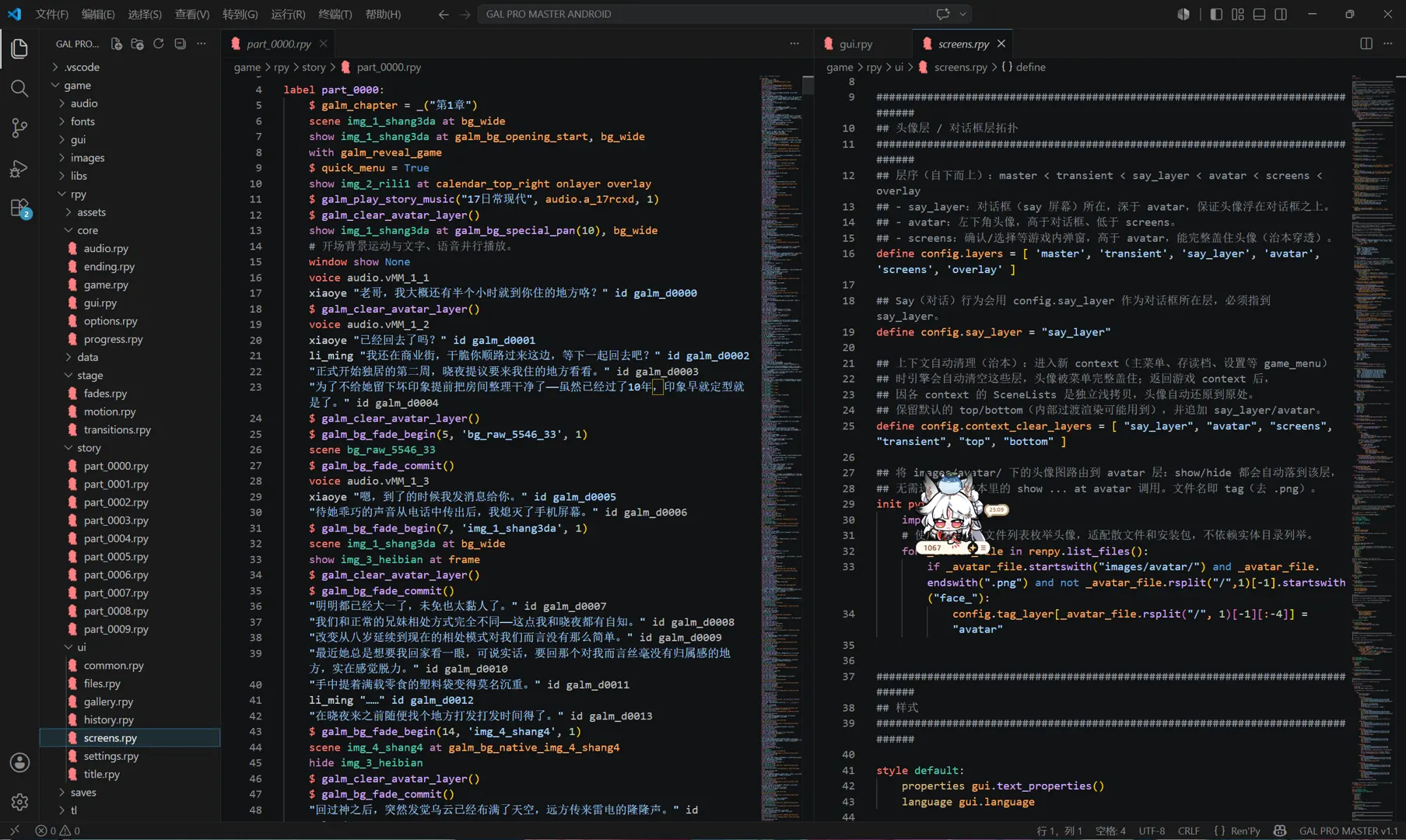Toggle the bottom panel layout button

pyautogui.click(x=1259, y=14)
